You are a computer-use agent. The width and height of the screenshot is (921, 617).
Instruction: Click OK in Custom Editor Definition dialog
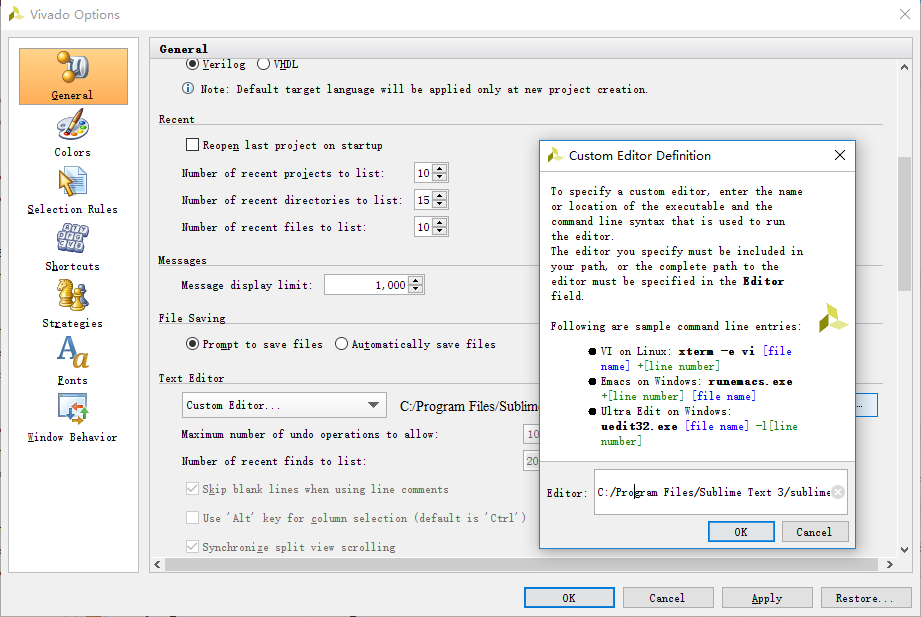coord(741,532)
